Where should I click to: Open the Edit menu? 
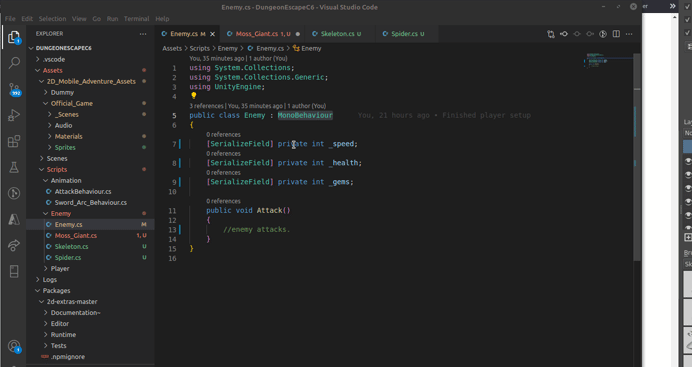[27, 19]
